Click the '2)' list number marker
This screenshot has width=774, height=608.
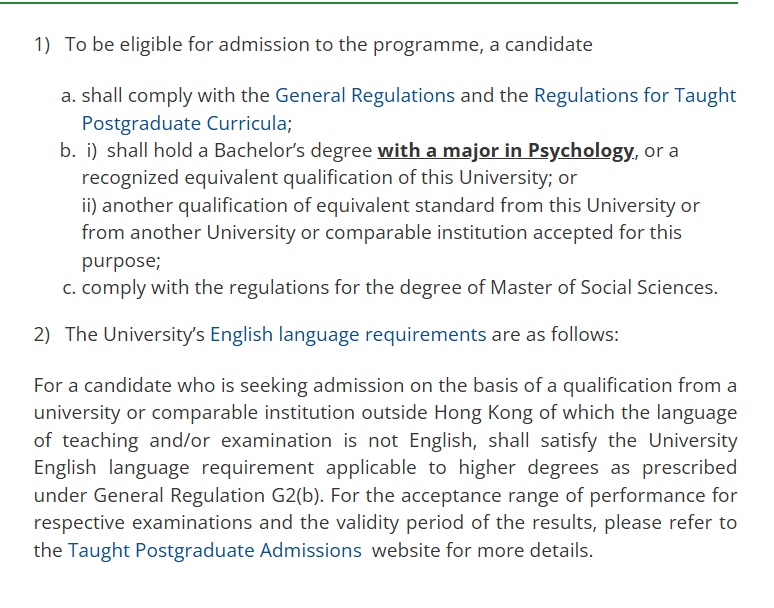click(x=41, y=334)
